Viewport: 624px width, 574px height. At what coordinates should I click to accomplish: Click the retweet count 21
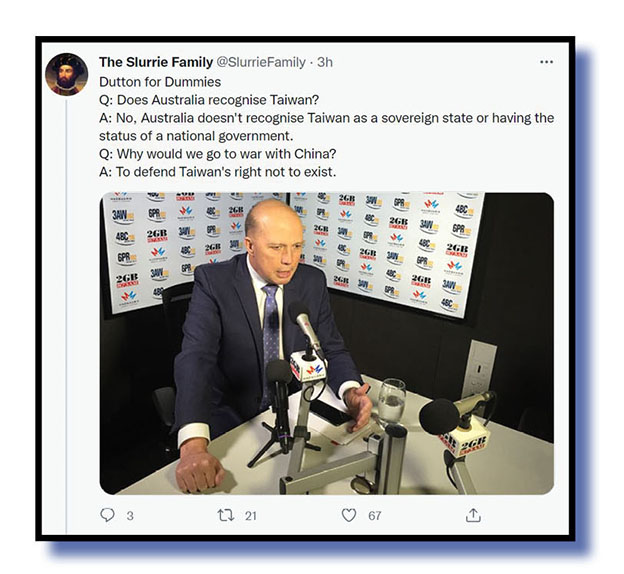click(250, 516)
